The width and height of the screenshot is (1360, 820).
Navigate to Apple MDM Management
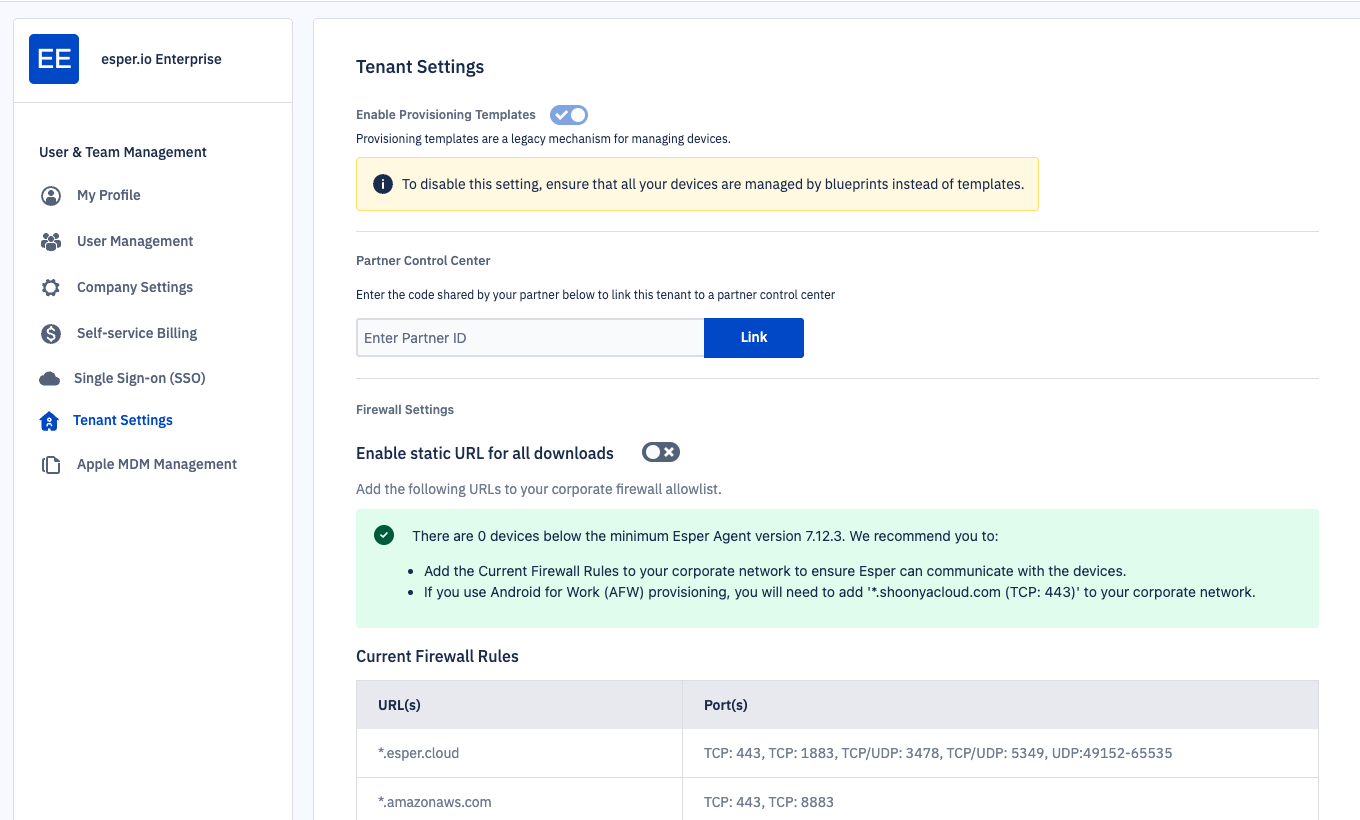click(x=156, y=464)
